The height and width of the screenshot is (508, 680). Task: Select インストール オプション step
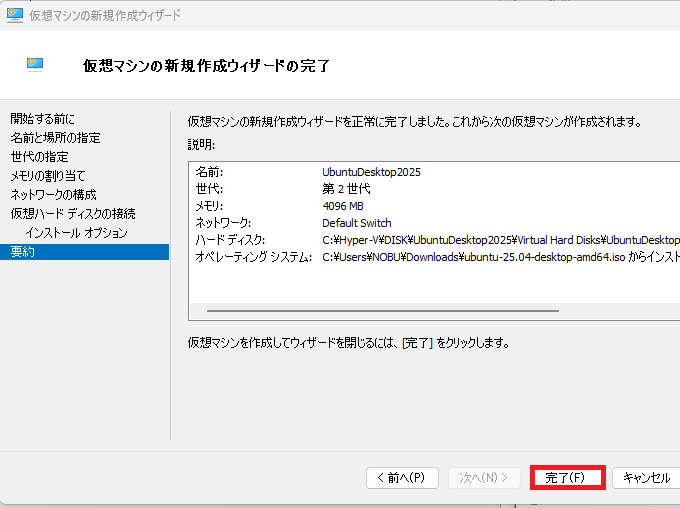pos(76,233)
